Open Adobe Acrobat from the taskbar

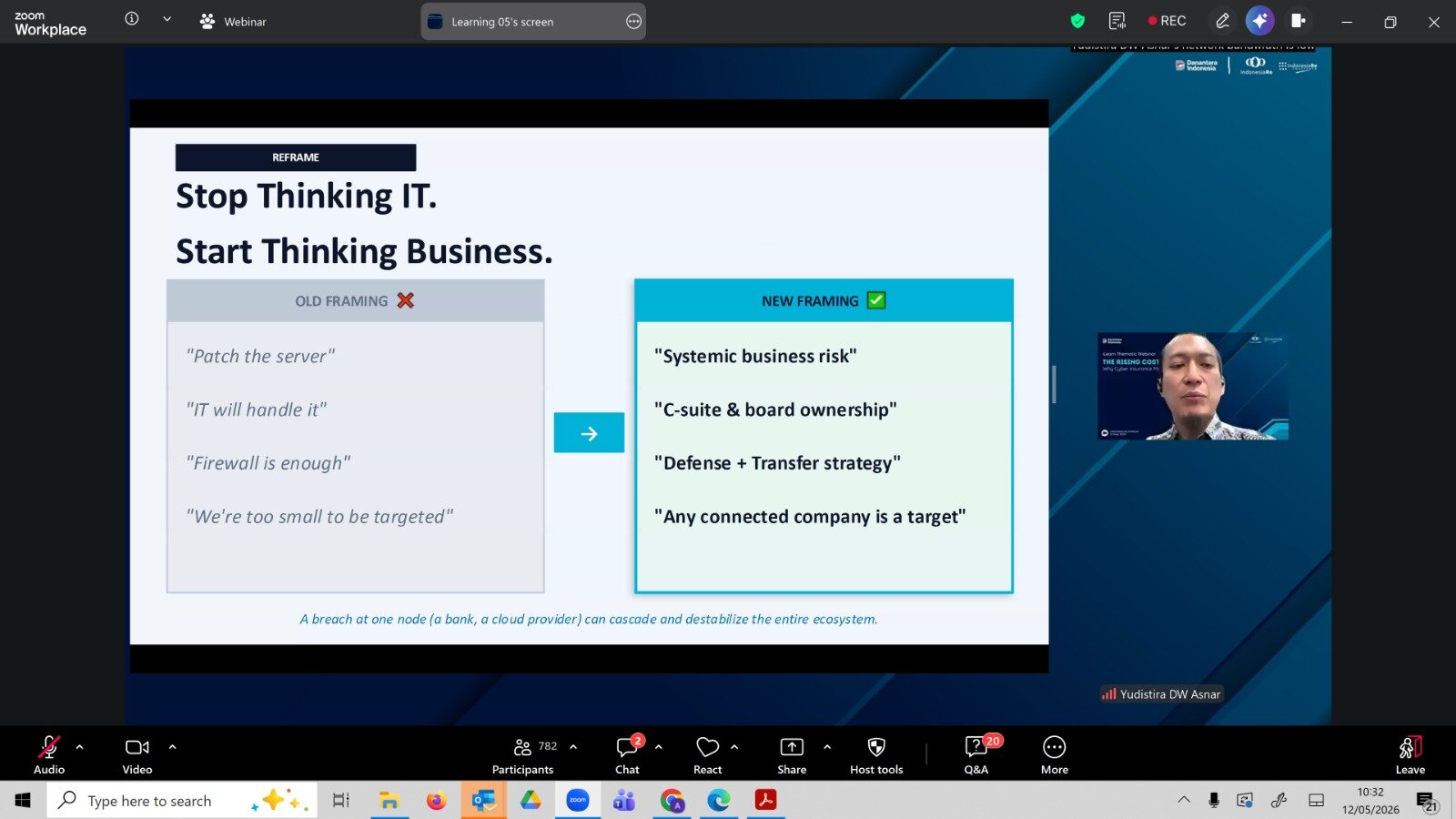(765, 801)
